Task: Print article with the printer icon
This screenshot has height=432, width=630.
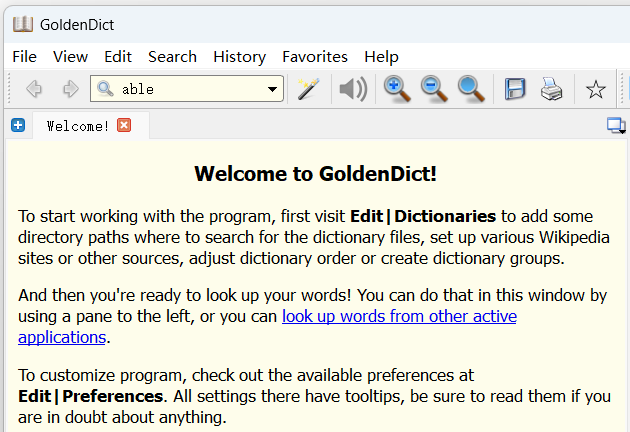Action: click(x=551, y=90)
